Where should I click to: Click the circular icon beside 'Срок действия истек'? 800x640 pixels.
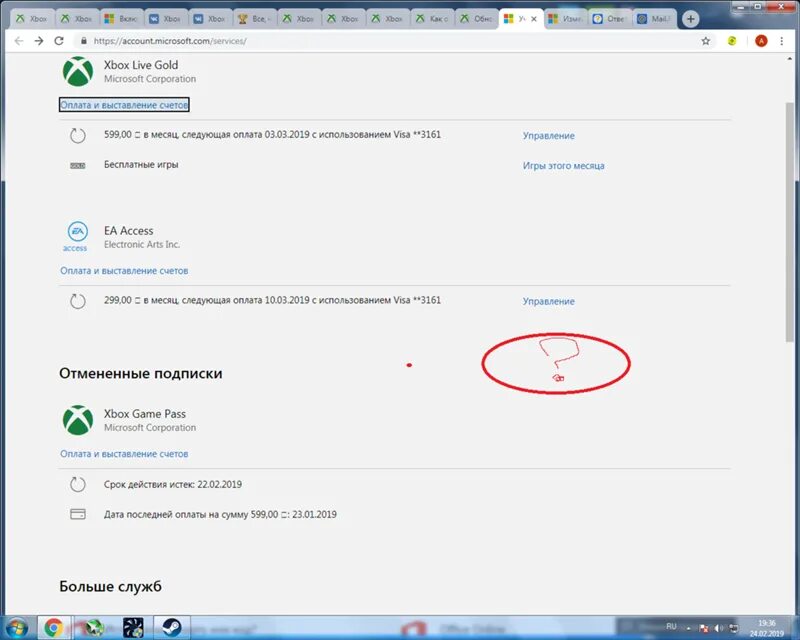78,484
